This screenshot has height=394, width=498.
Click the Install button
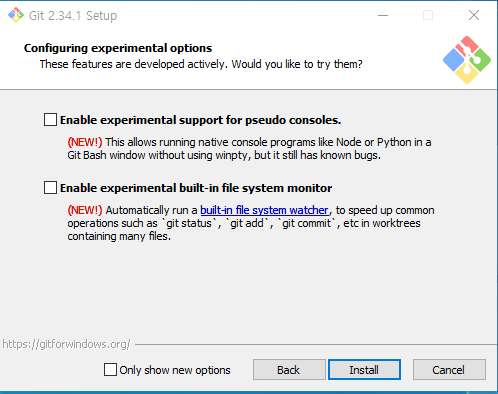364,370
